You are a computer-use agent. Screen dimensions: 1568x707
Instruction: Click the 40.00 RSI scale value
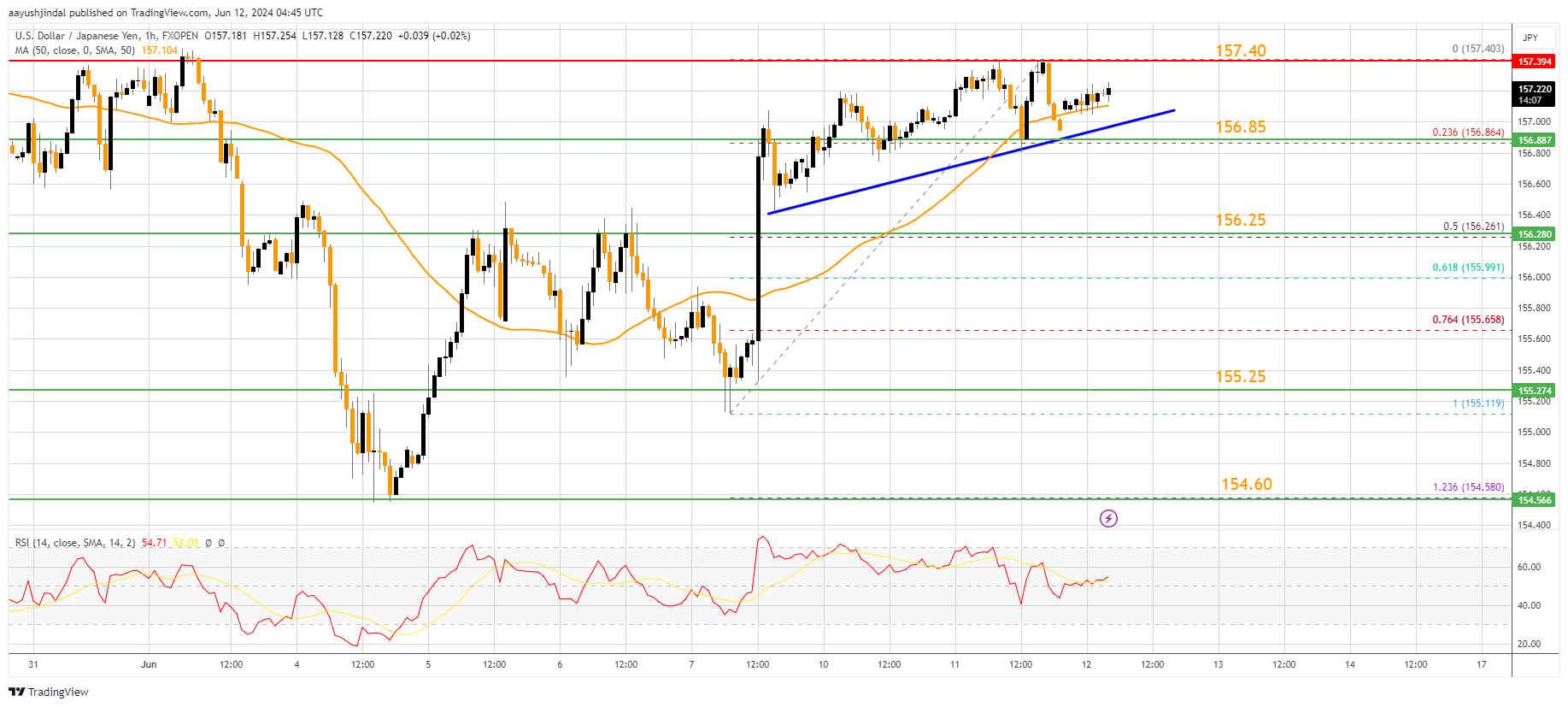pyautogui.click(x=1529, y=605)
